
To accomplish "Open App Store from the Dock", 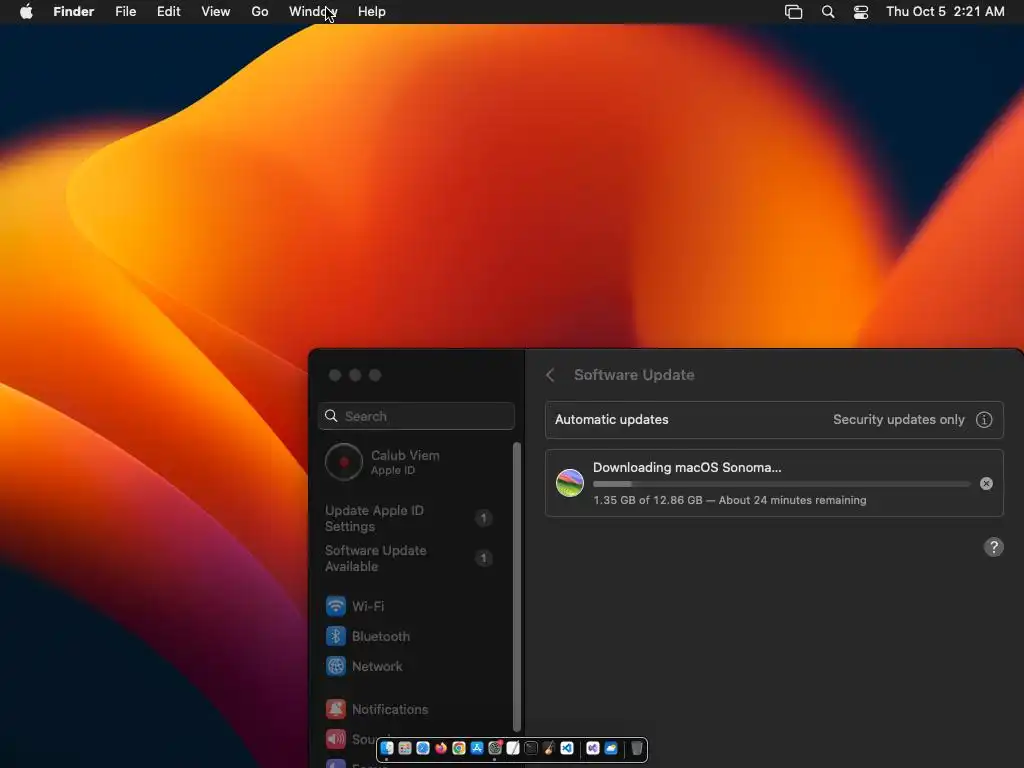I will pos(477,748).
